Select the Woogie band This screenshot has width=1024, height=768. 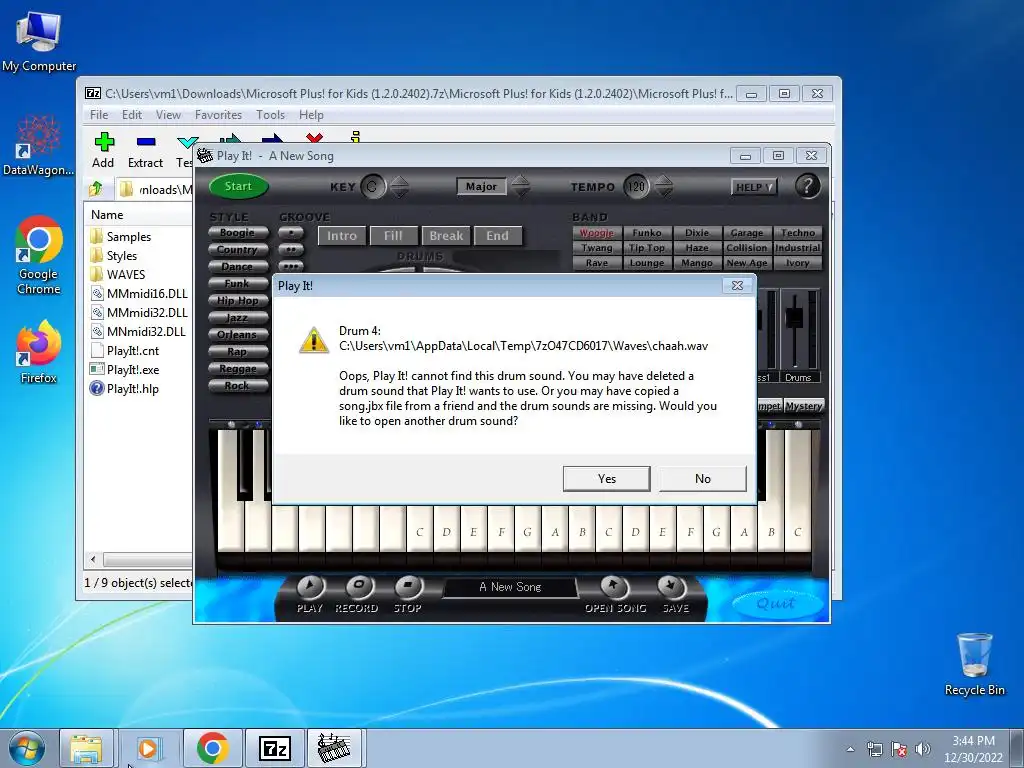click(x=597, y=232)
